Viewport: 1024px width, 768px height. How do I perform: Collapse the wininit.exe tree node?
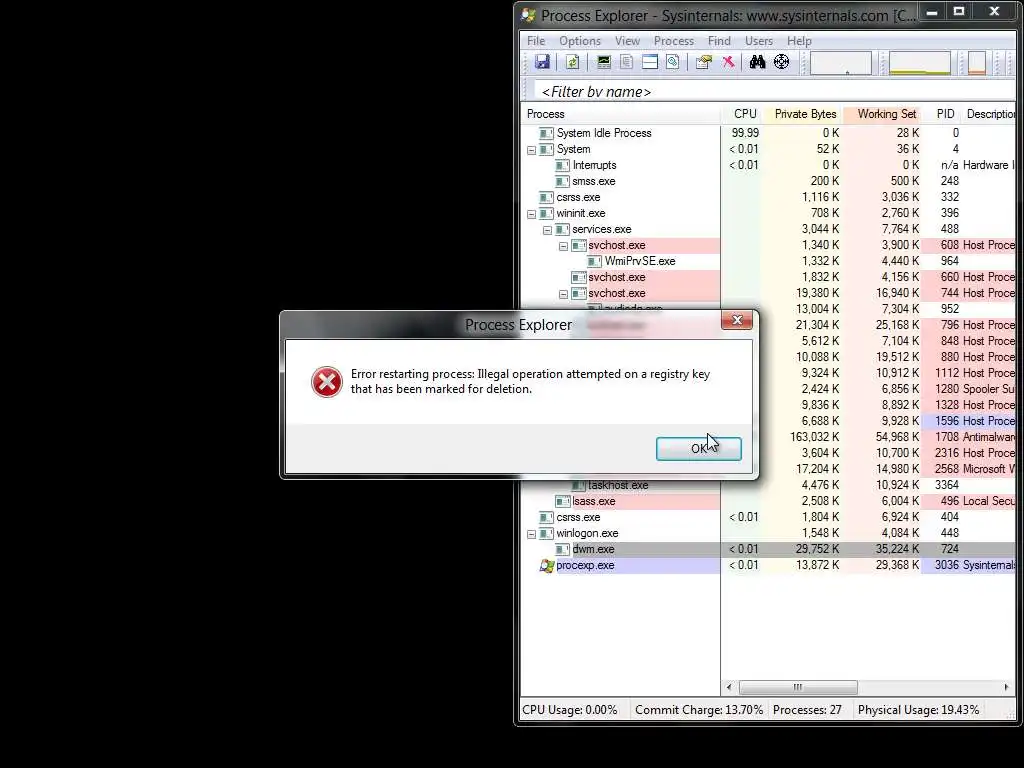[532, 214]
